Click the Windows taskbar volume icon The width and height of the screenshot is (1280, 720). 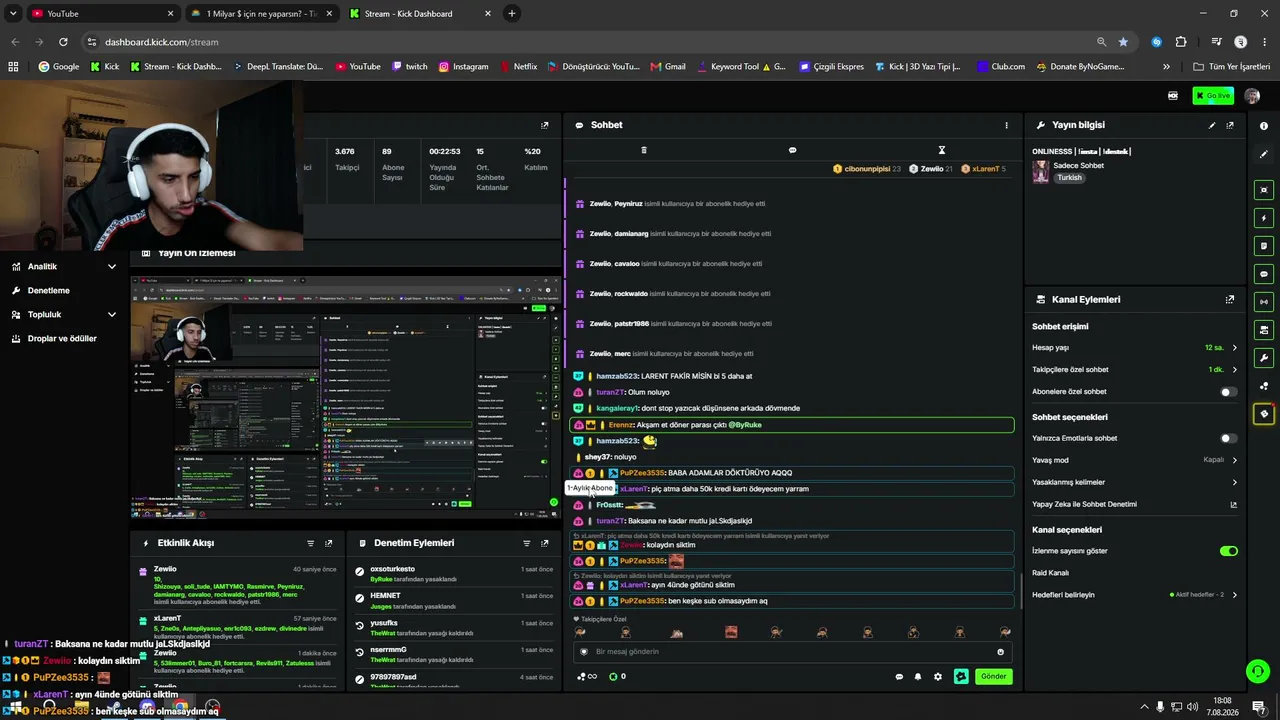[1192, 707]
